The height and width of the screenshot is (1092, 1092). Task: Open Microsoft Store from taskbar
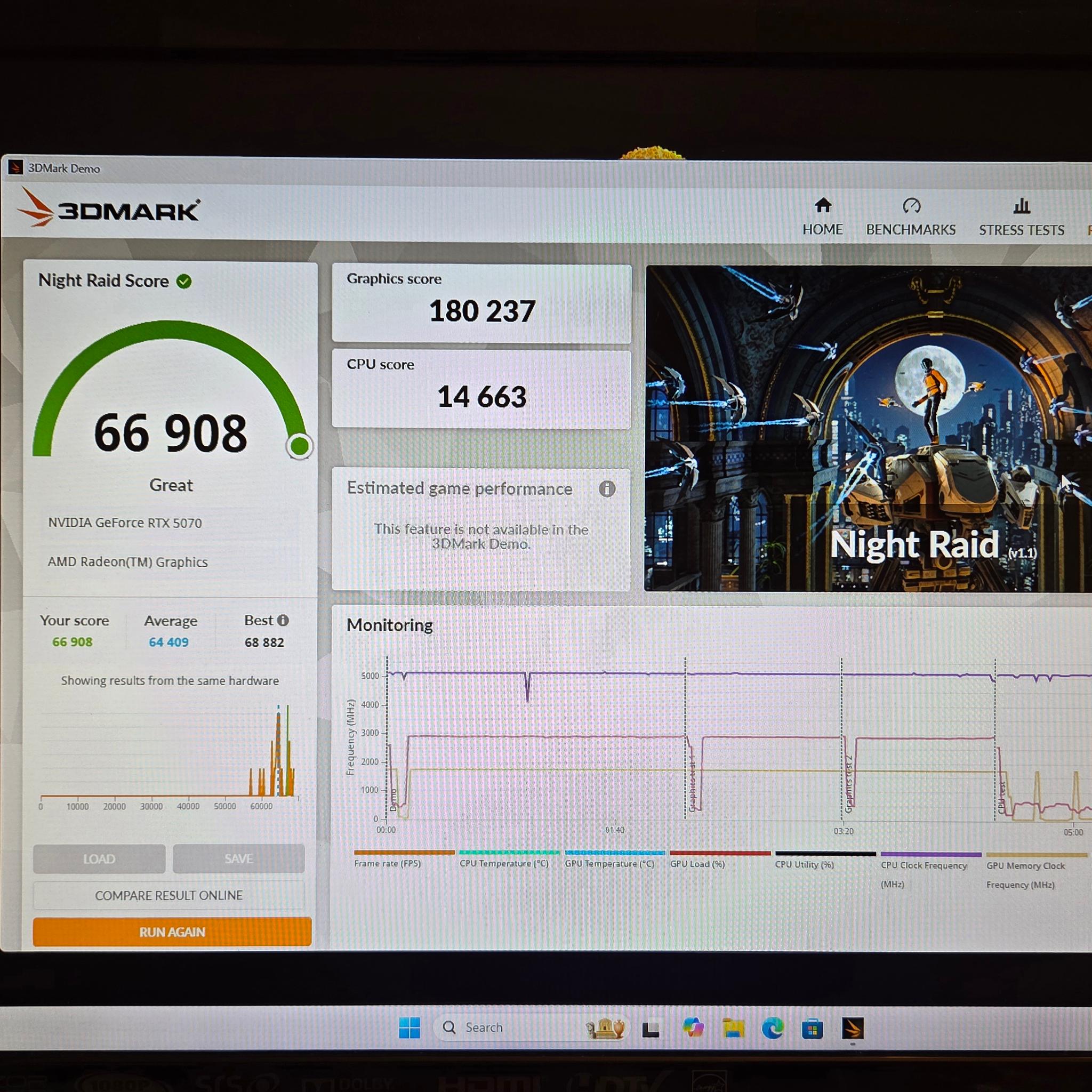pyautogui.click(x=812, y=1029)
